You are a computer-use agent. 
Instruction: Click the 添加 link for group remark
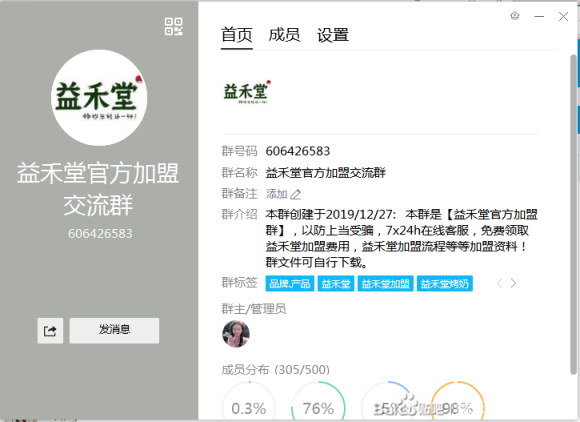(277, 194)
